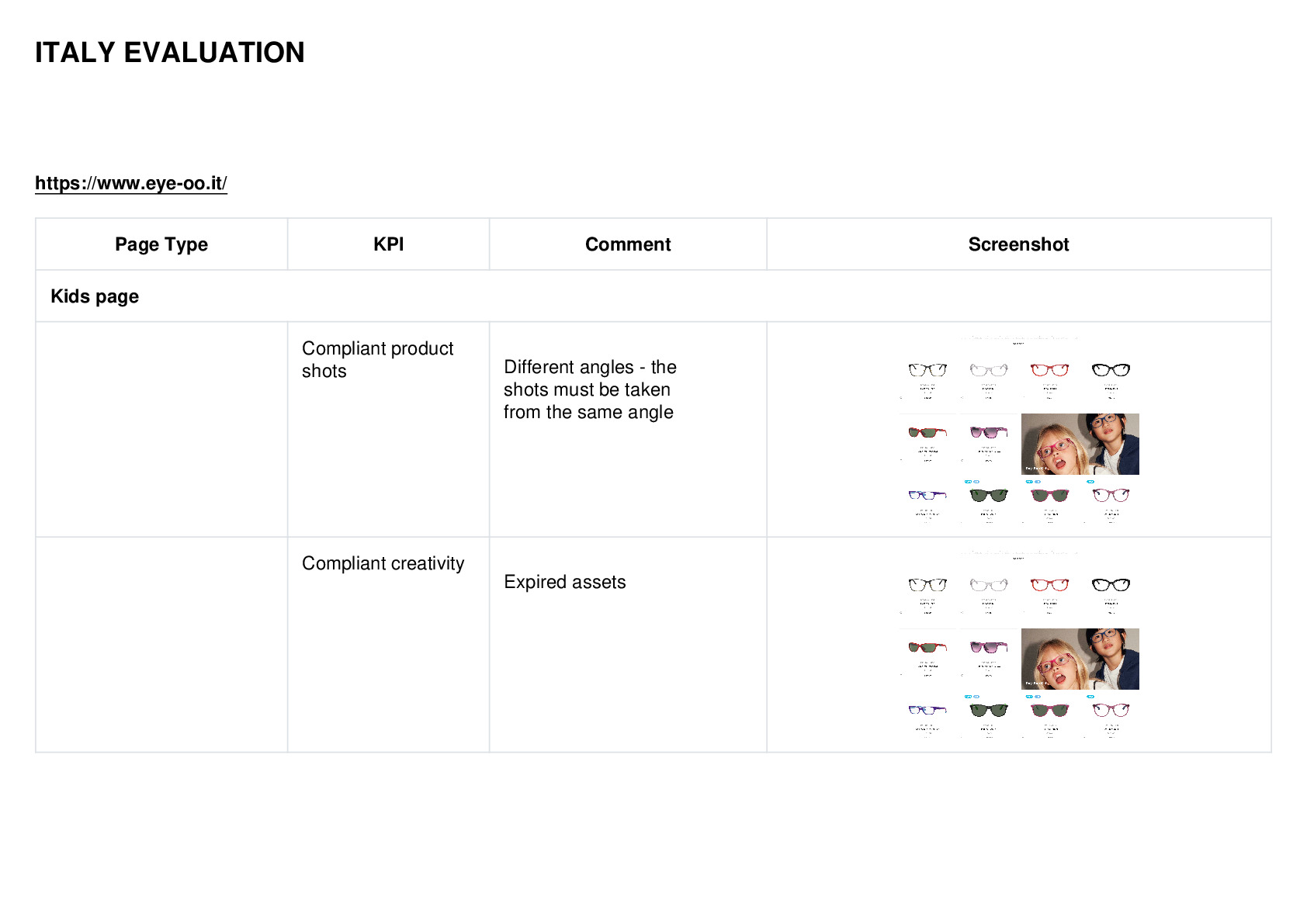Click the red glasses in second screenshot top row
Image resolution: width=1307 pixels, height=924 pixels.
pos(1049,584)
